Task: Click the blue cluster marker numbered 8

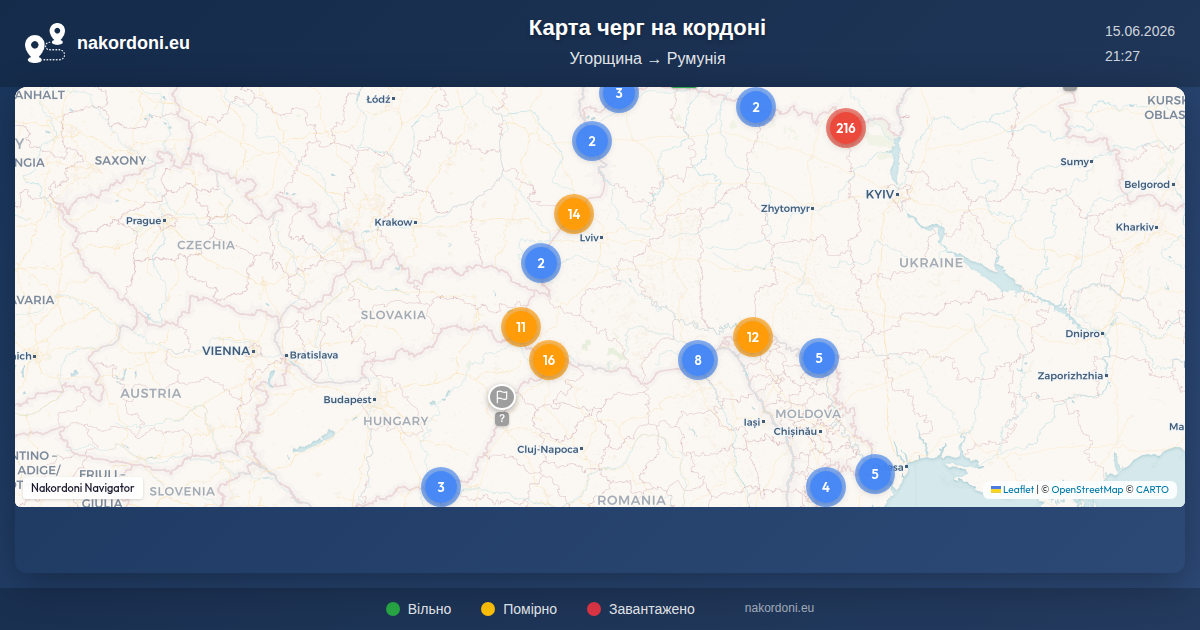Action: 698,360
